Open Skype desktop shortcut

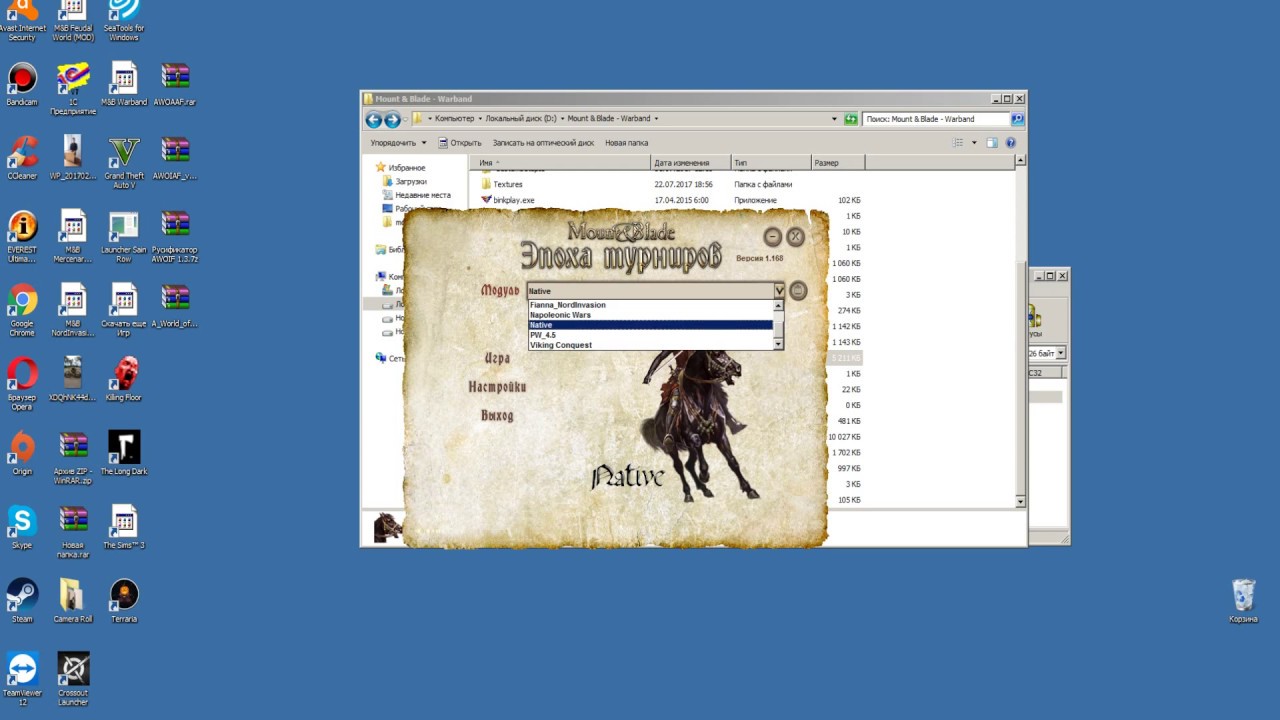[x=22, y=527]
